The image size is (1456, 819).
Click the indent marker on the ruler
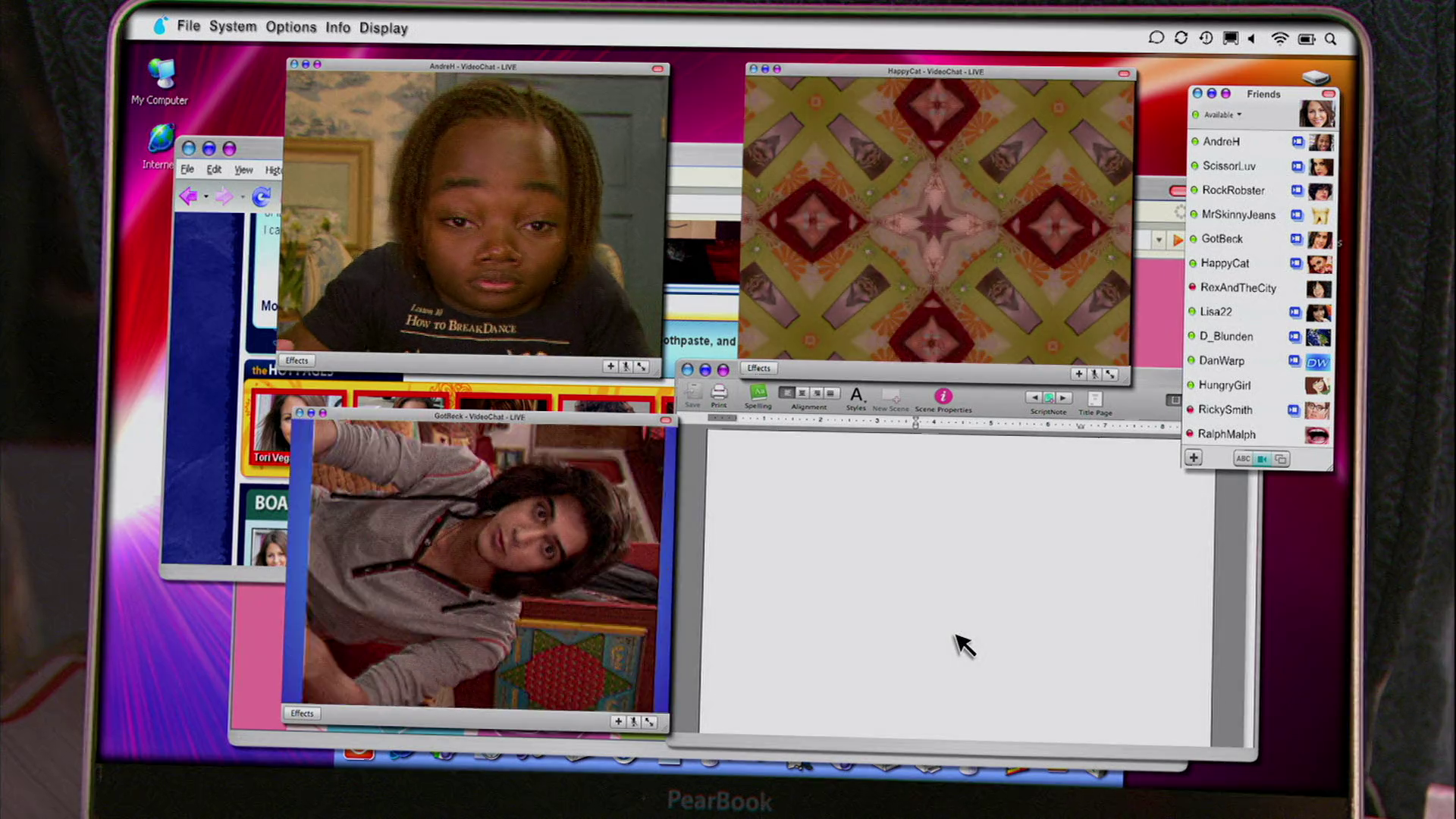[915, 422]
